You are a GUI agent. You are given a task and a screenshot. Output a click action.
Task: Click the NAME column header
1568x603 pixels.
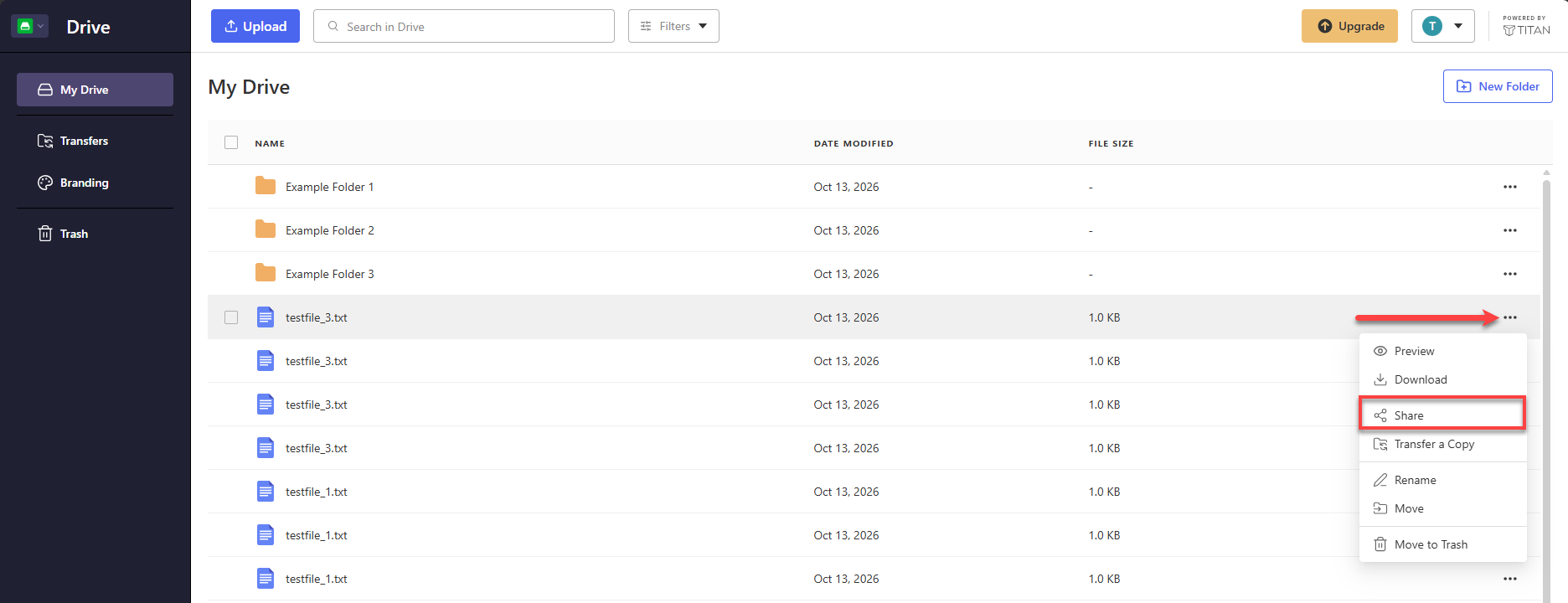270,143
